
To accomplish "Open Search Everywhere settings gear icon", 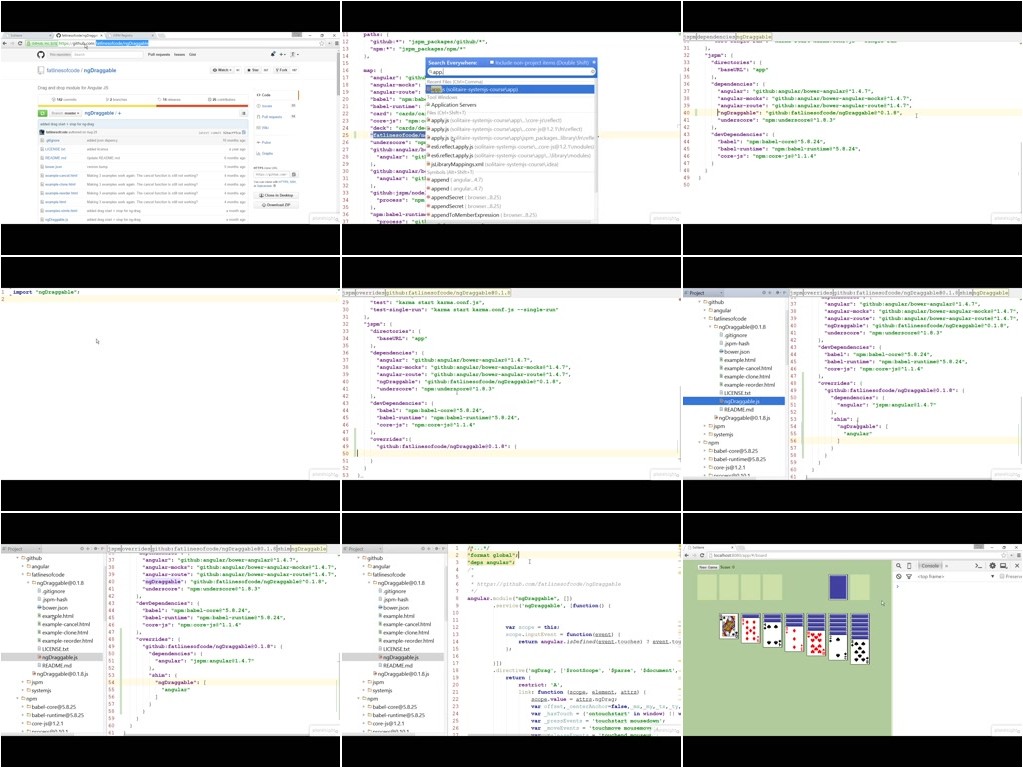I will tap(594, 63).
